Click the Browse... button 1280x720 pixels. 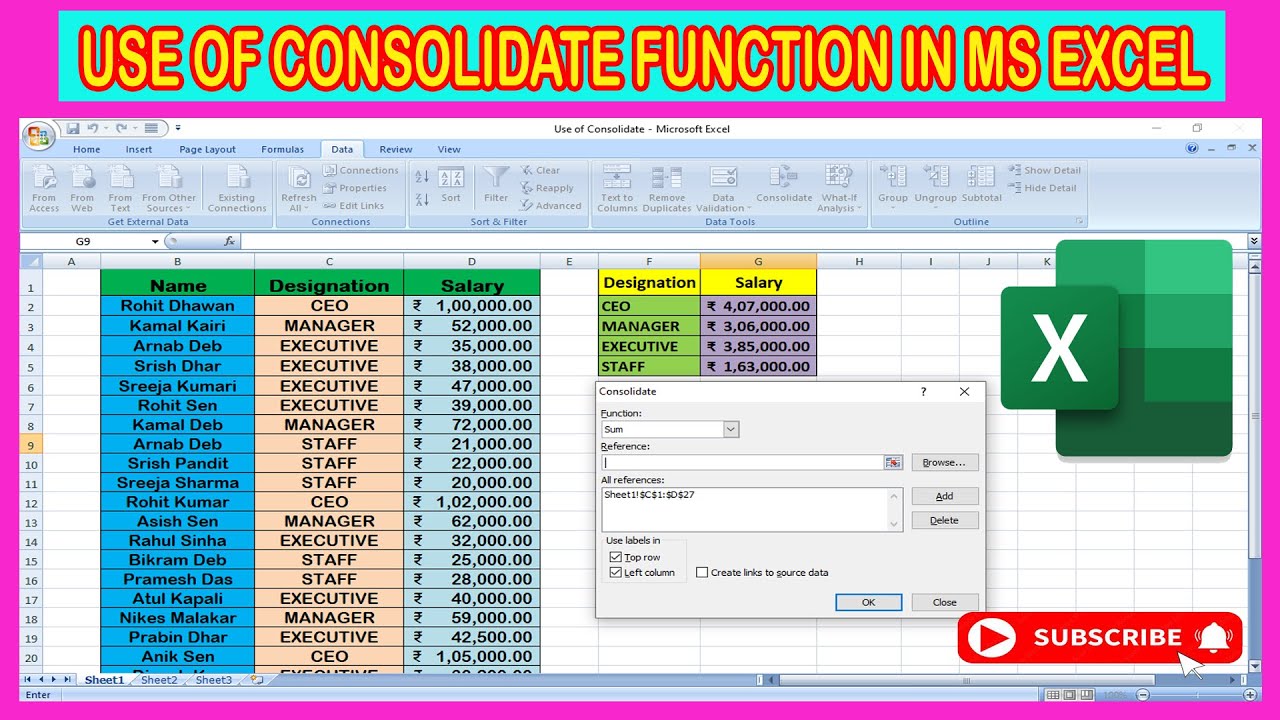click(944, 462)
